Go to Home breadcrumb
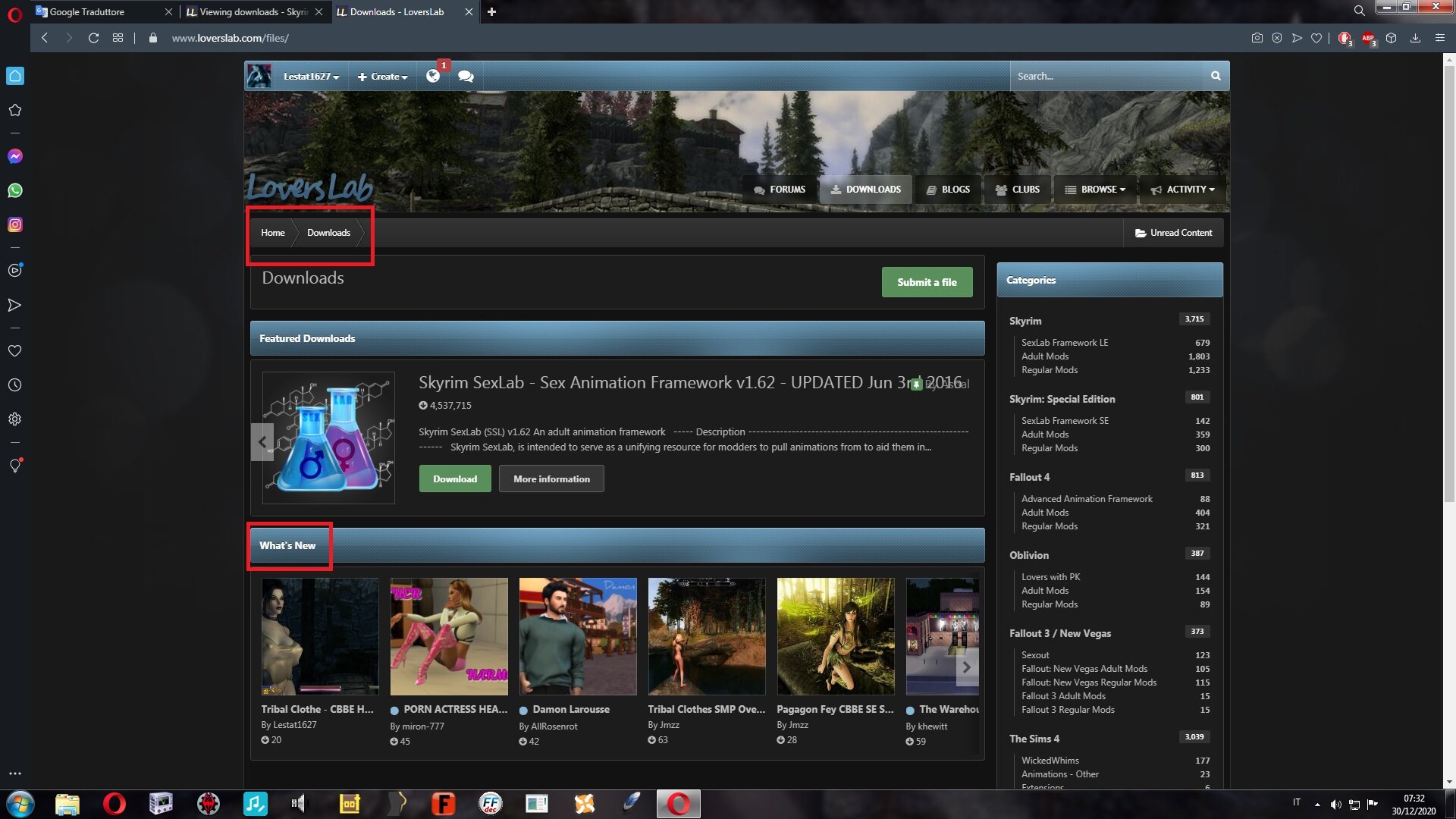The height and width of the screenshot is (819, 1456). click(x=273, y=233)
